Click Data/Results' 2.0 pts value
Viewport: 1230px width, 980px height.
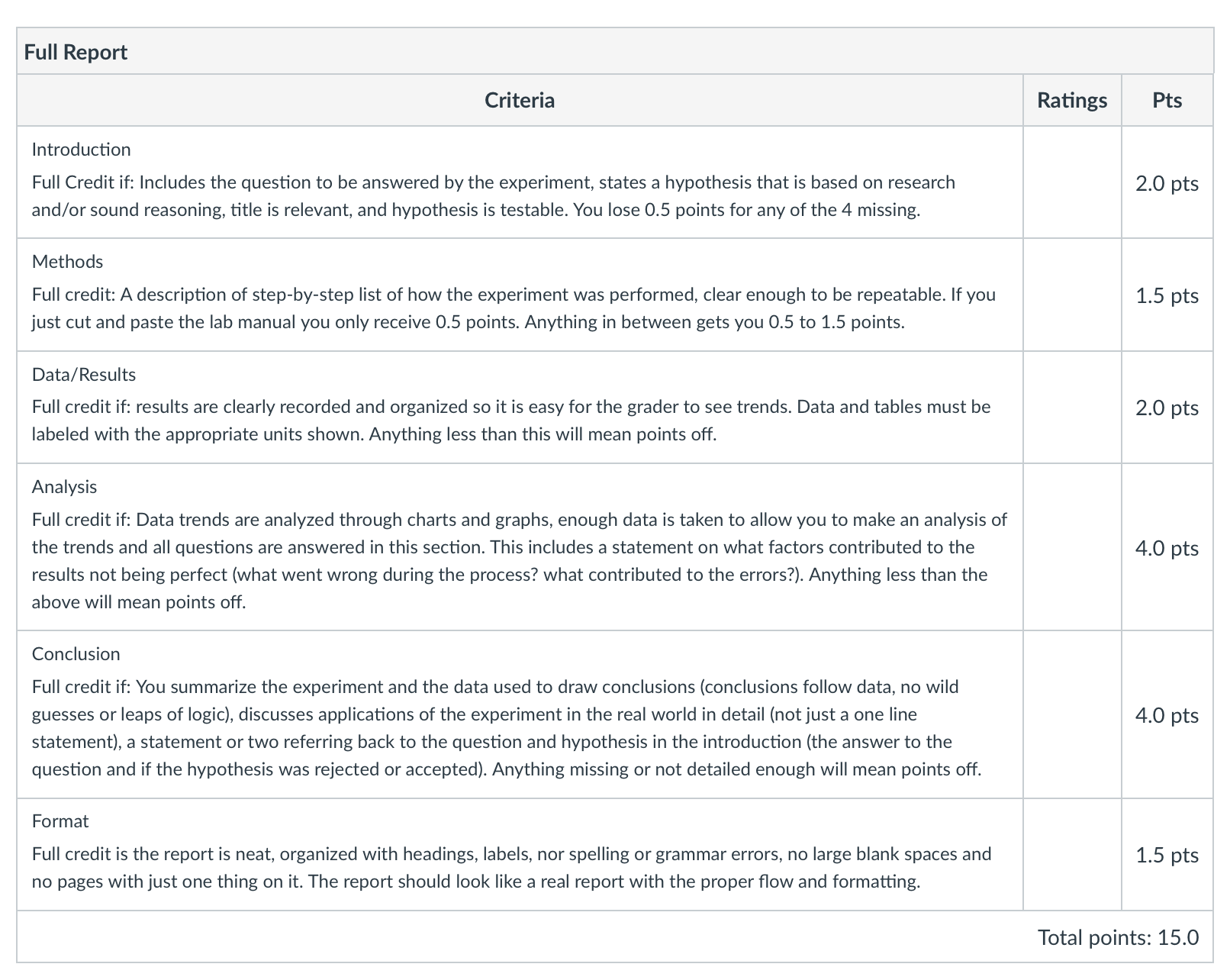click(x=1167, y=408)
